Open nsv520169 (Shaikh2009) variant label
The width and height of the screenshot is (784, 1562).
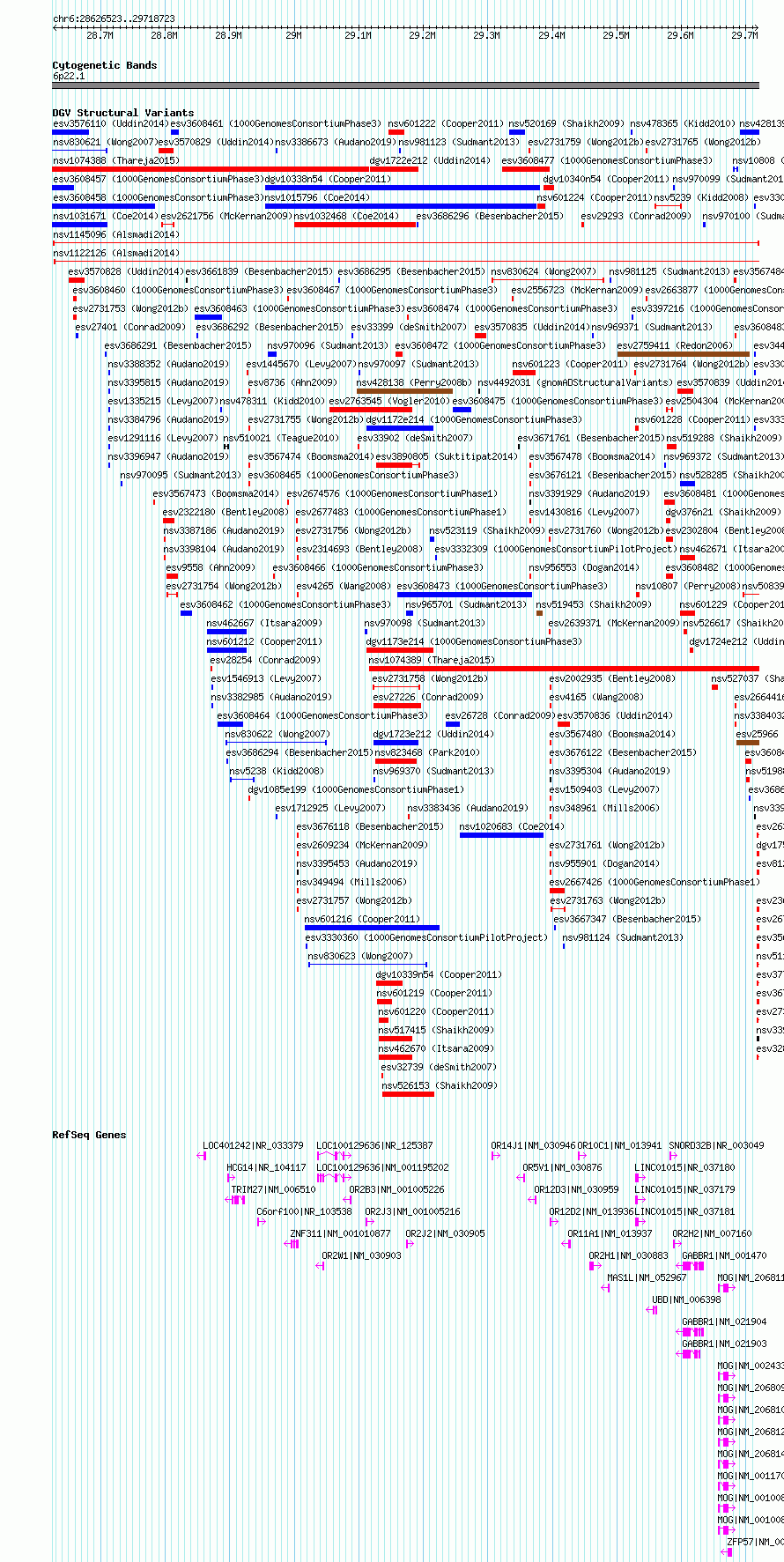(566, 123)
